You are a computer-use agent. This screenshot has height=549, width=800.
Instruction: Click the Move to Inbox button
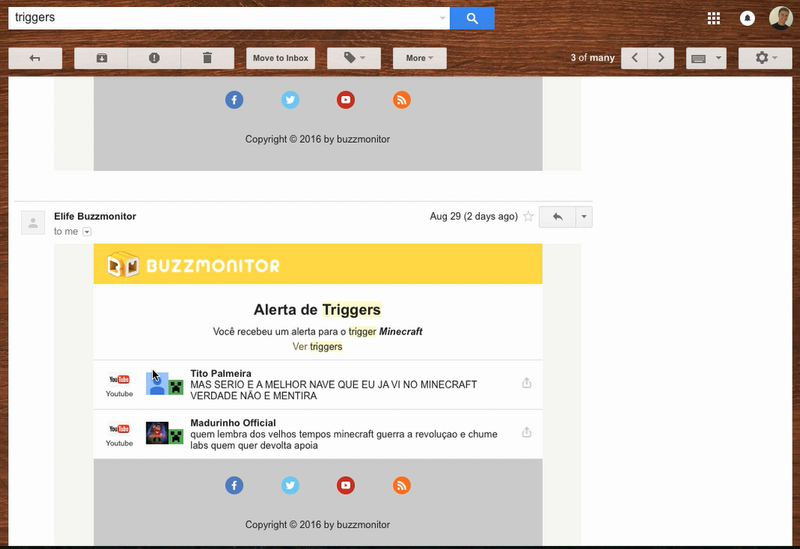click(x=280, y=58)
